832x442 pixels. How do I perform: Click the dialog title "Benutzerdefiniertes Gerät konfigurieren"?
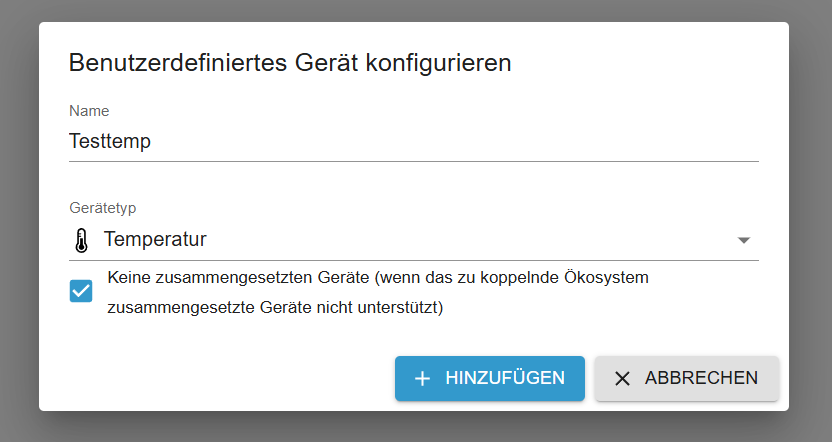tap(290, 63)
